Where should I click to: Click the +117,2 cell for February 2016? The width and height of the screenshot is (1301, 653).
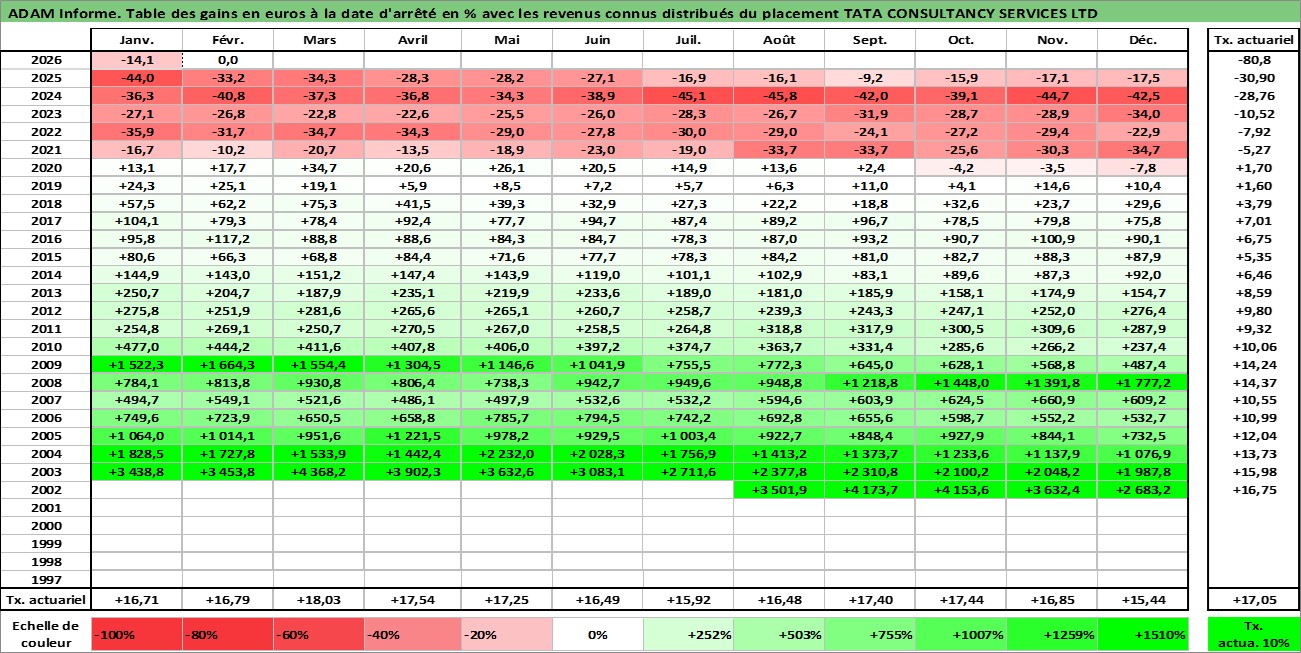pos(228,240)
